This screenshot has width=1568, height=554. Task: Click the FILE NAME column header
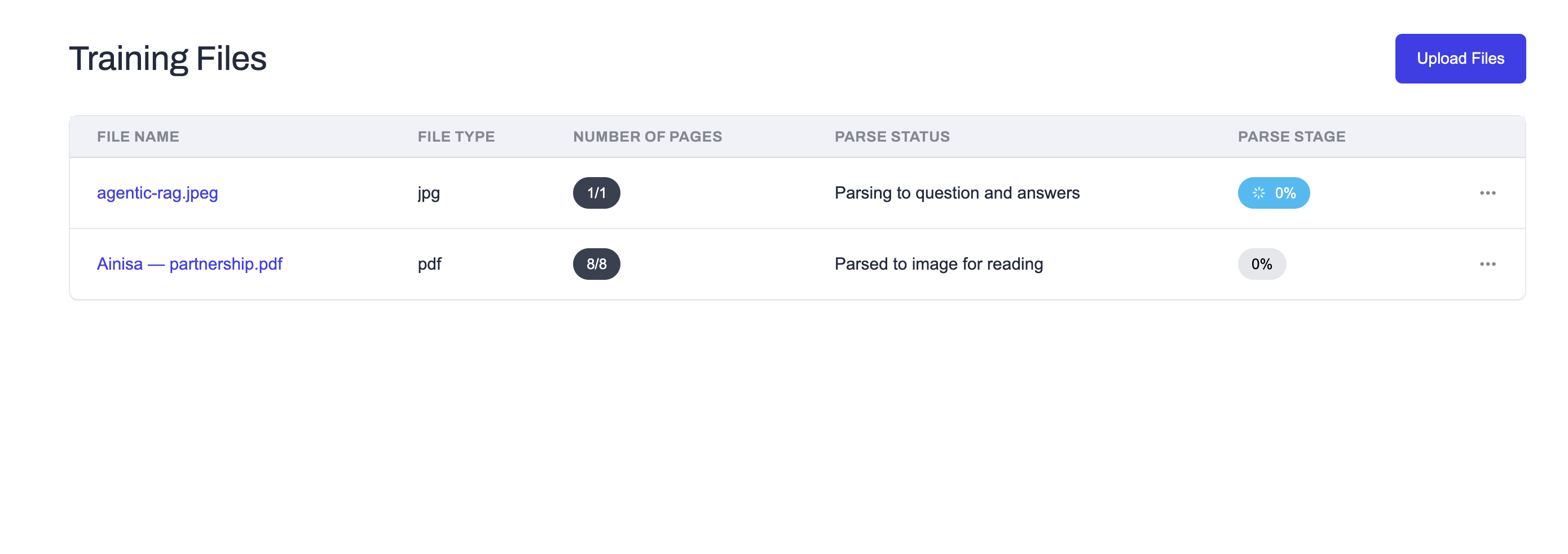138,137
